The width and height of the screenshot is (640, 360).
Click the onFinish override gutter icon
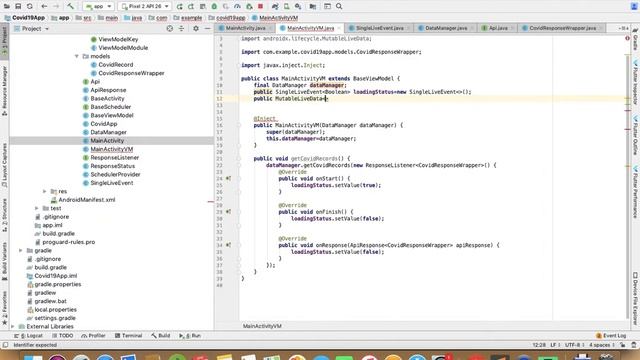(229, 212)
